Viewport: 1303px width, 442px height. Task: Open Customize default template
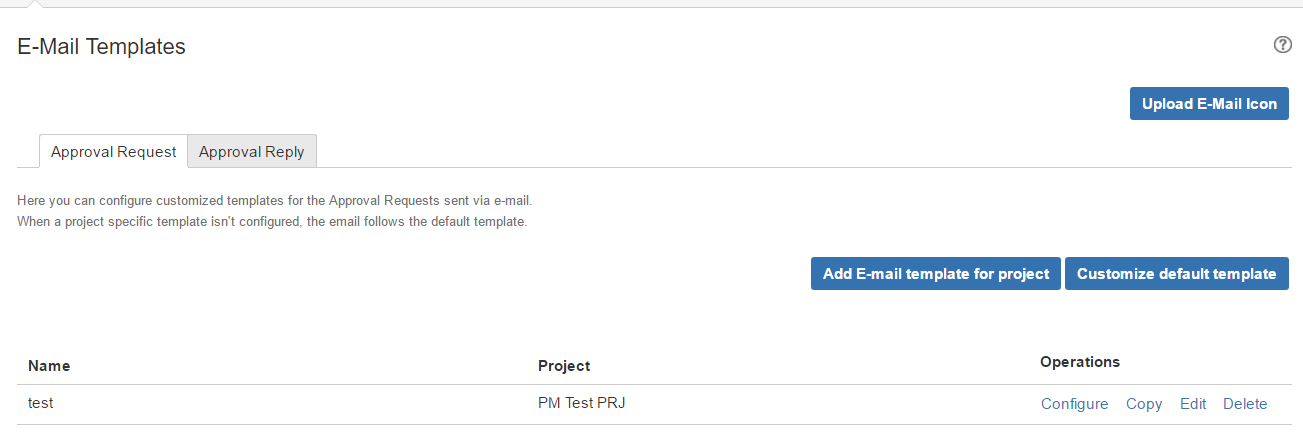click(1176, 274)
